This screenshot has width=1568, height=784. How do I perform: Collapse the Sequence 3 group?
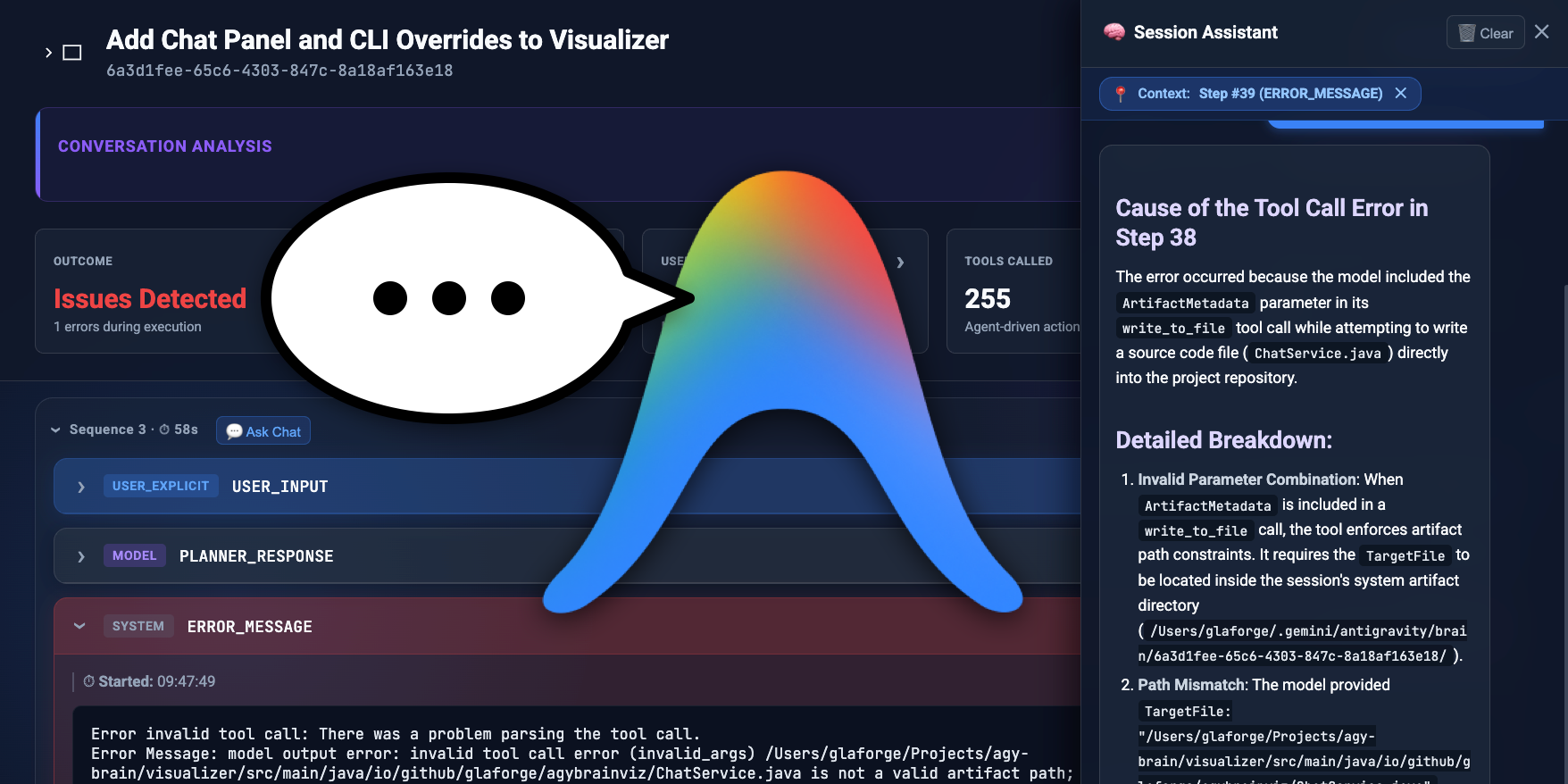(55, 430)
